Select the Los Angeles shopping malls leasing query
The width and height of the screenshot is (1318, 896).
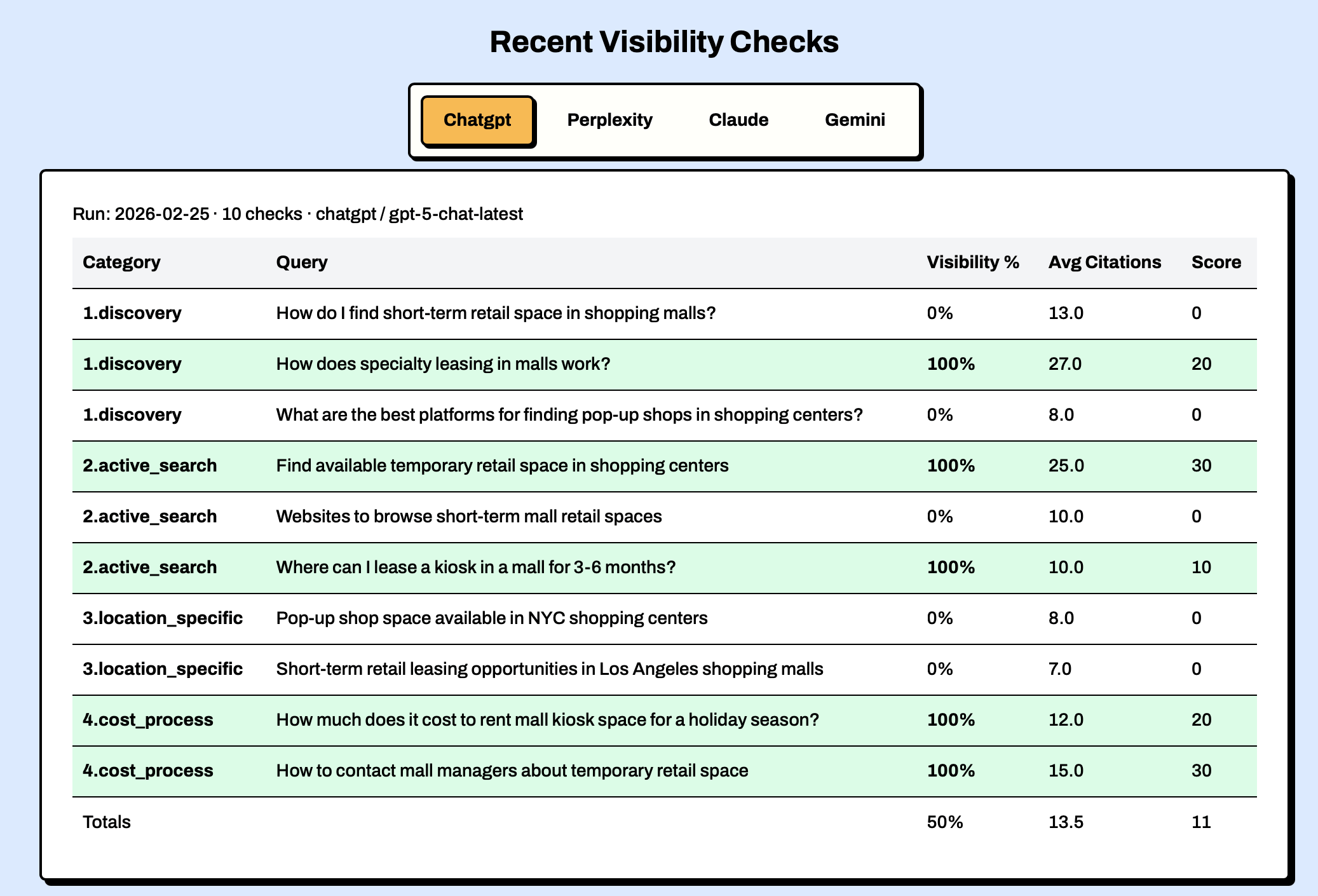tap(550, 669)
